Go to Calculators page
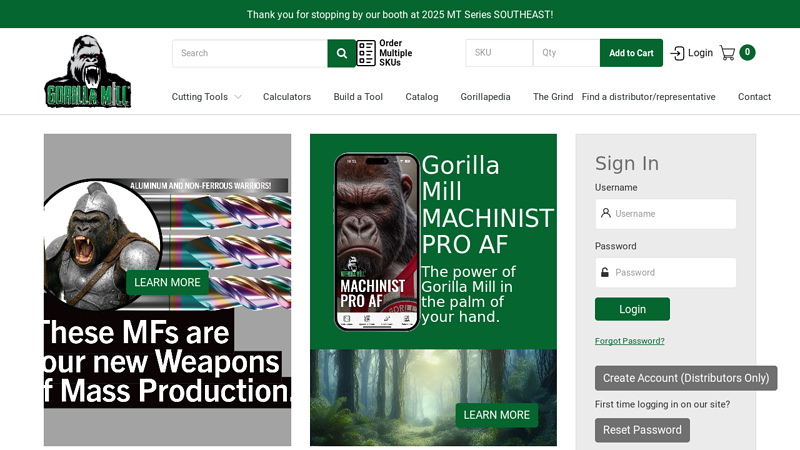 point(287,97)
